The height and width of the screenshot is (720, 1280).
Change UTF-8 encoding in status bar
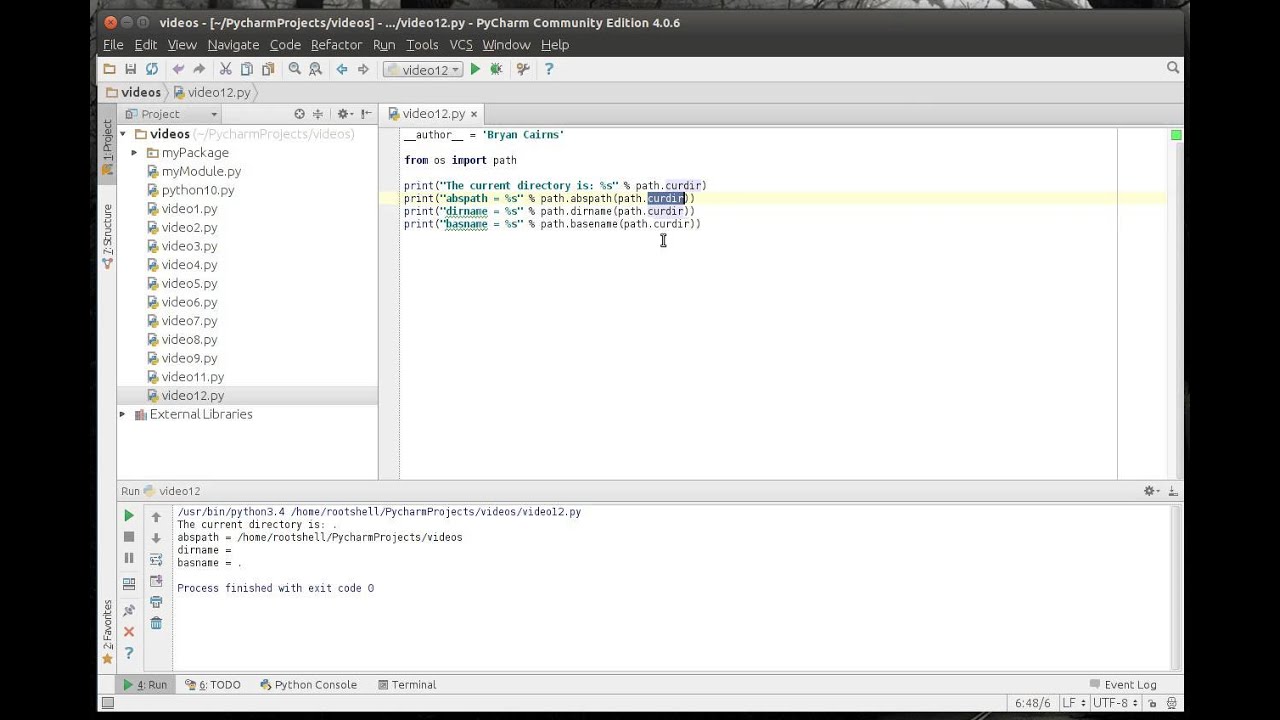click(x=1116, y=703)
